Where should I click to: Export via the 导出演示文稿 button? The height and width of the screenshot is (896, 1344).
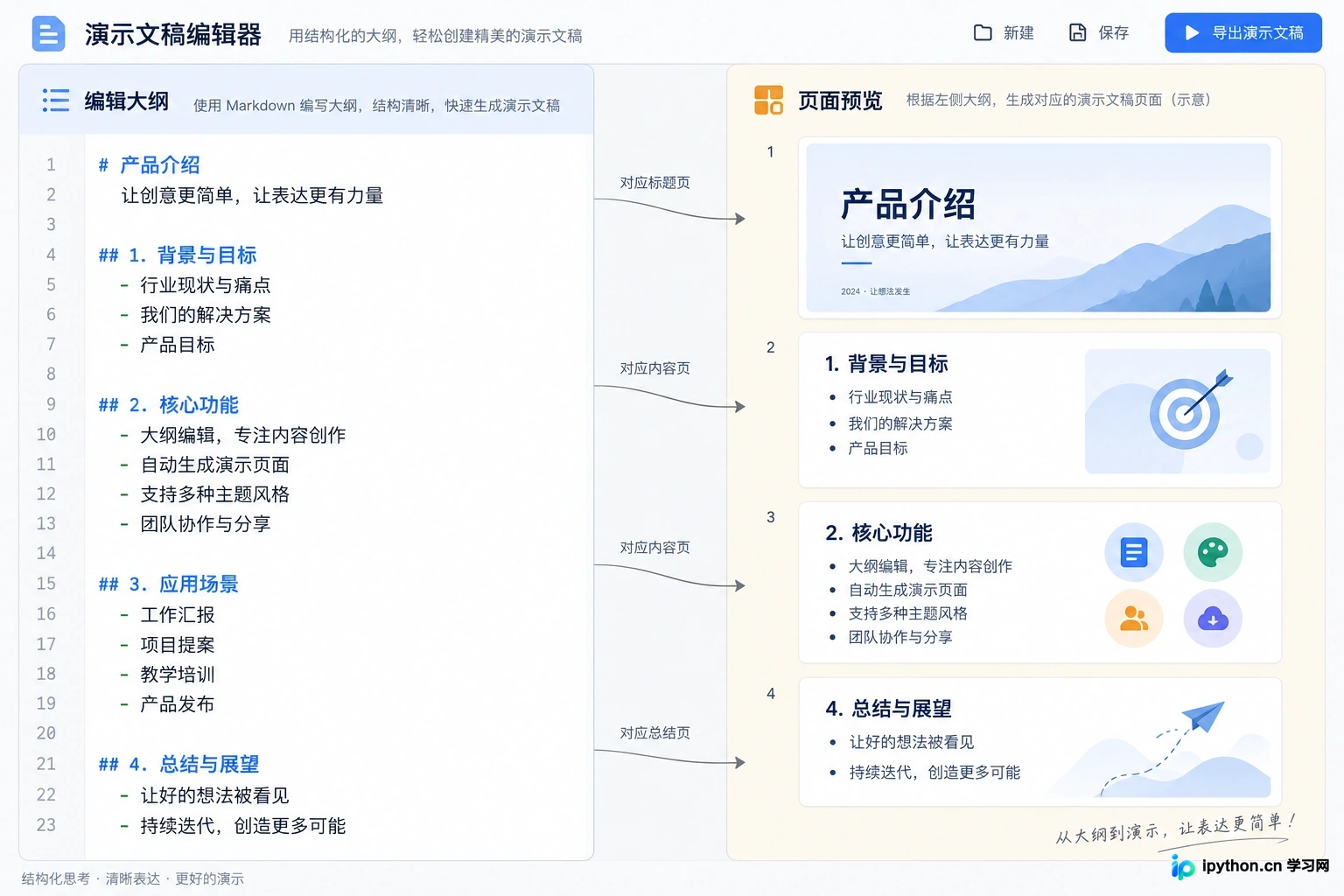pyautogui.click(x=1243, y=33)
